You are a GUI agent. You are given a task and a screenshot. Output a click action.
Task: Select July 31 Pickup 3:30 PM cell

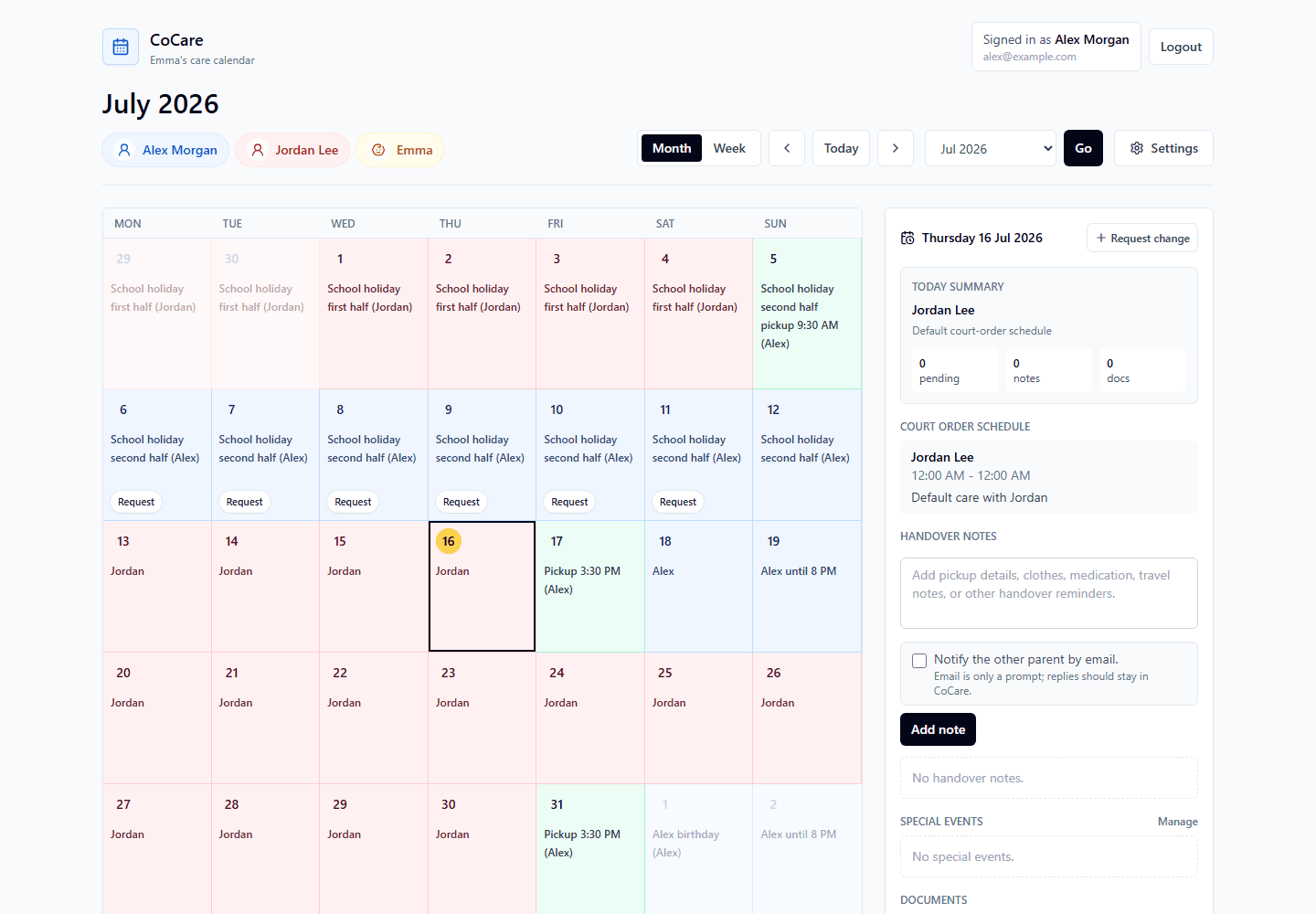tap(590, 848)
